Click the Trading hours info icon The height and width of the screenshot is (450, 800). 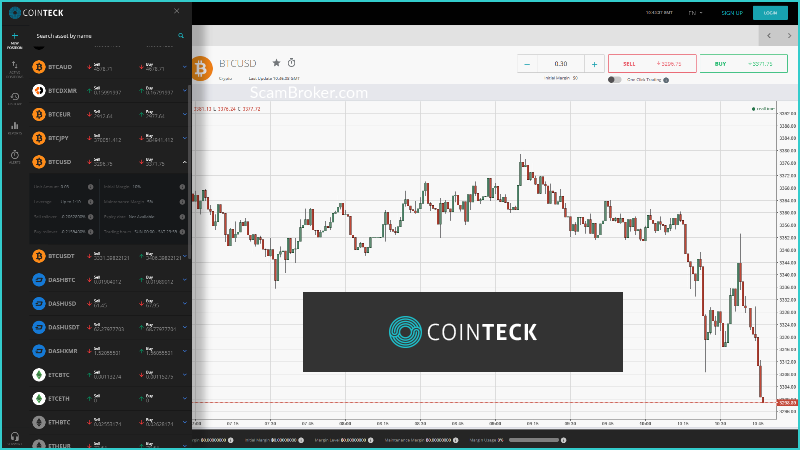182,232
